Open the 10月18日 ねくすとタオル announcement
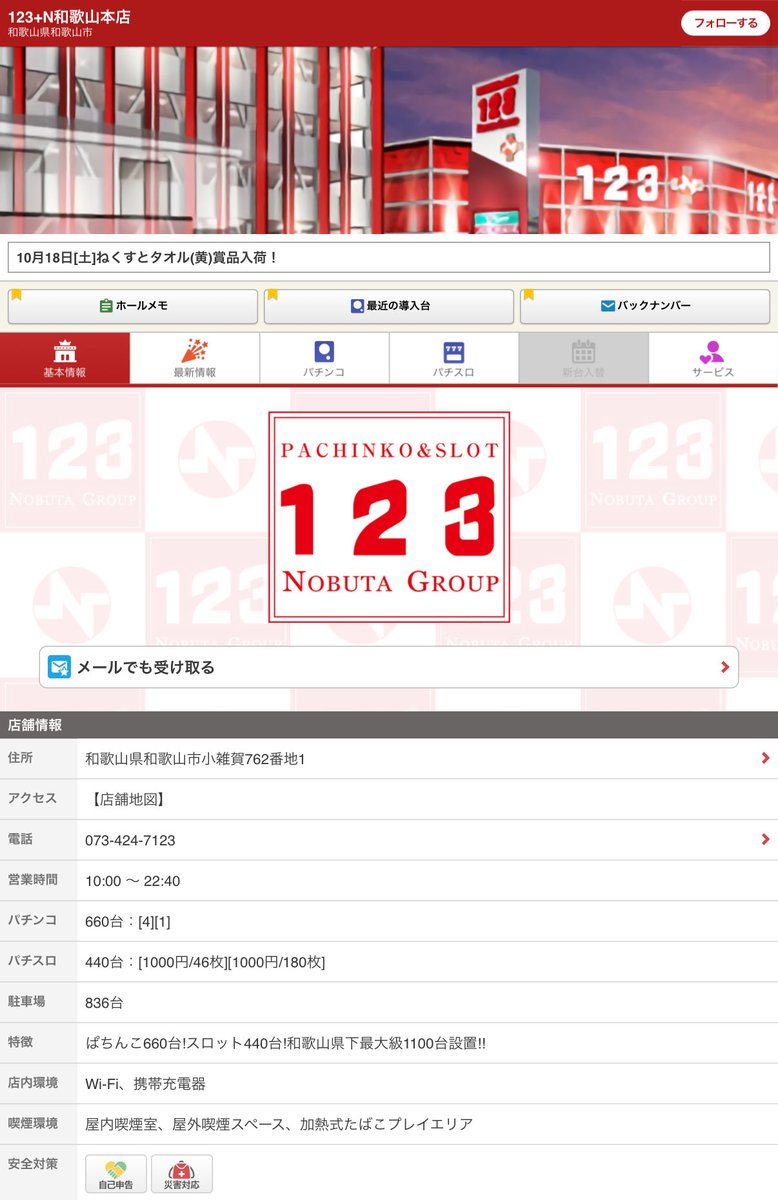 click(389, 257)
